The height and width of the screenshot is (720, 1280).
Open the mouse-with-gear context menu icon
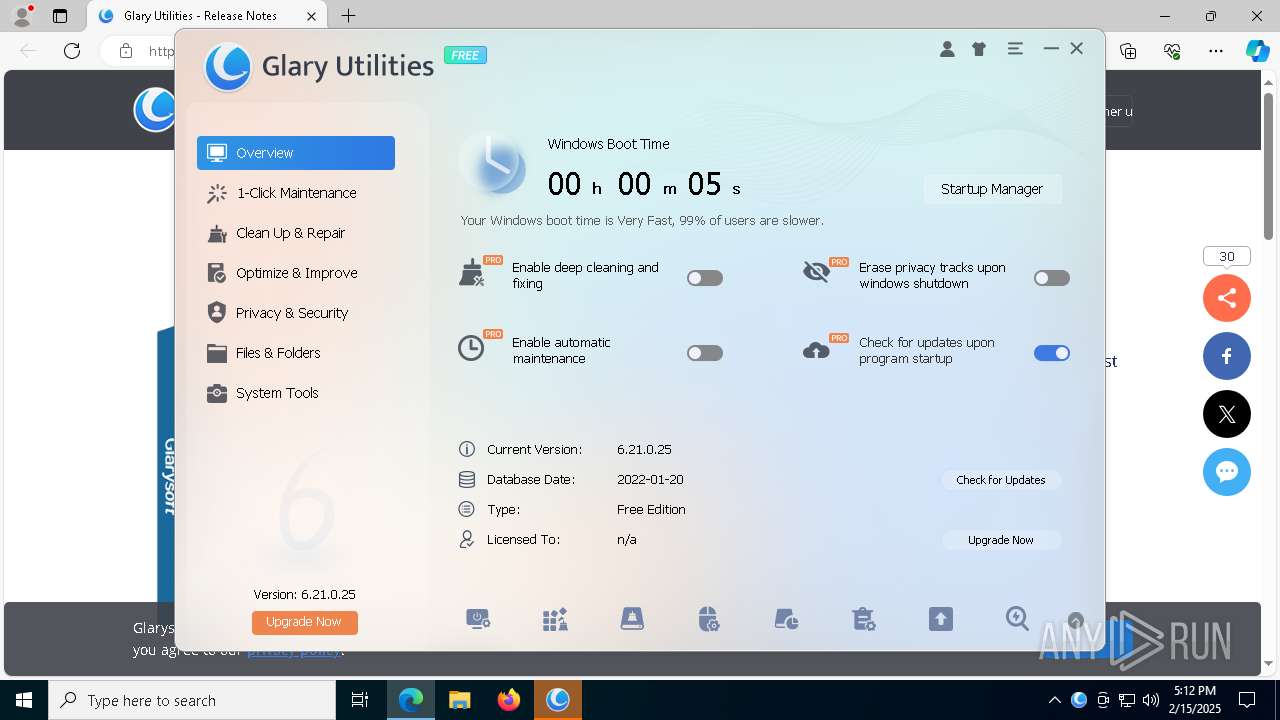point(709,619)
